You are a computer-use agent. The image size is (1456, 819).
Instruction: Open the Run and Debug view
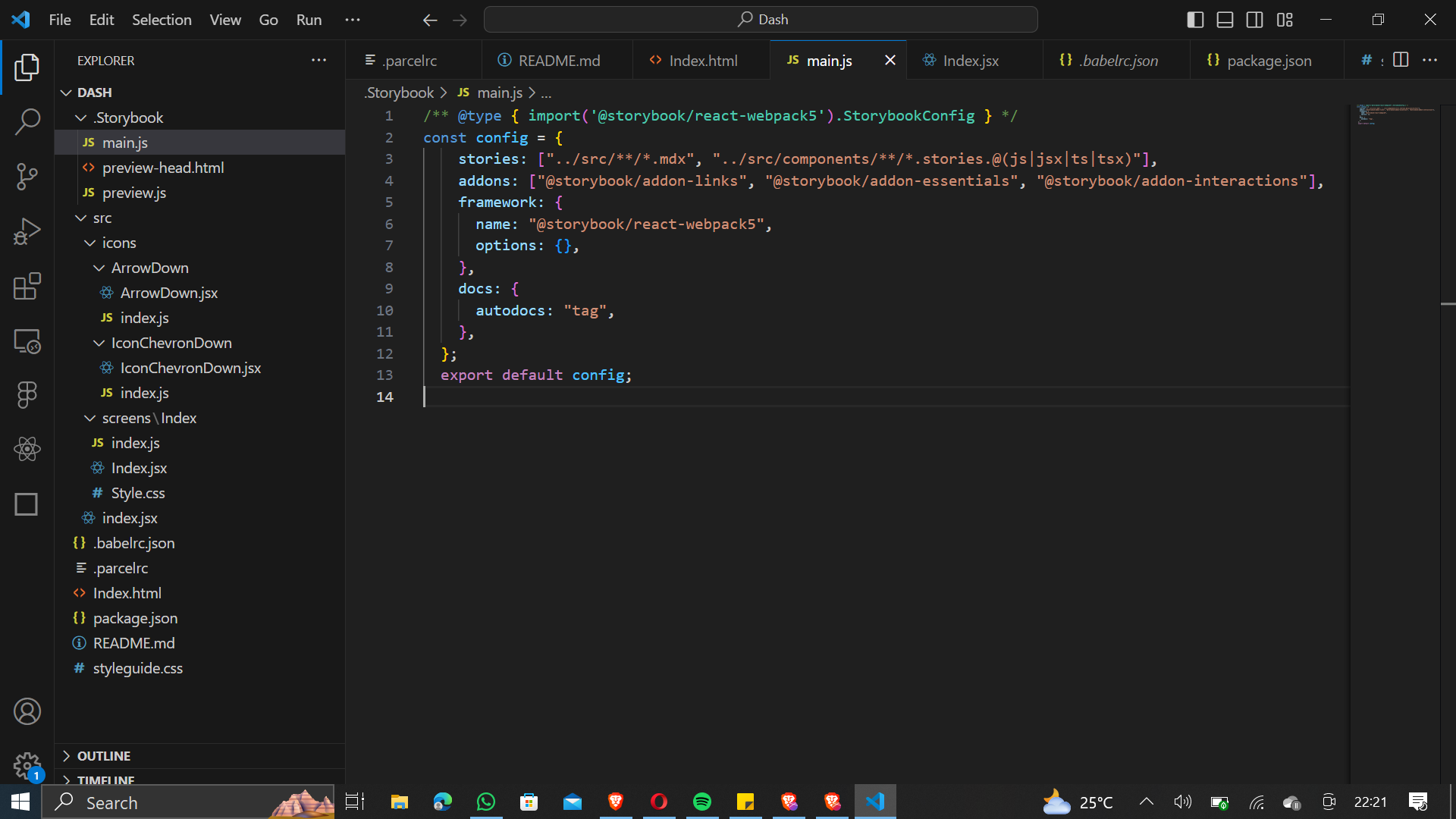pos(27,231)
